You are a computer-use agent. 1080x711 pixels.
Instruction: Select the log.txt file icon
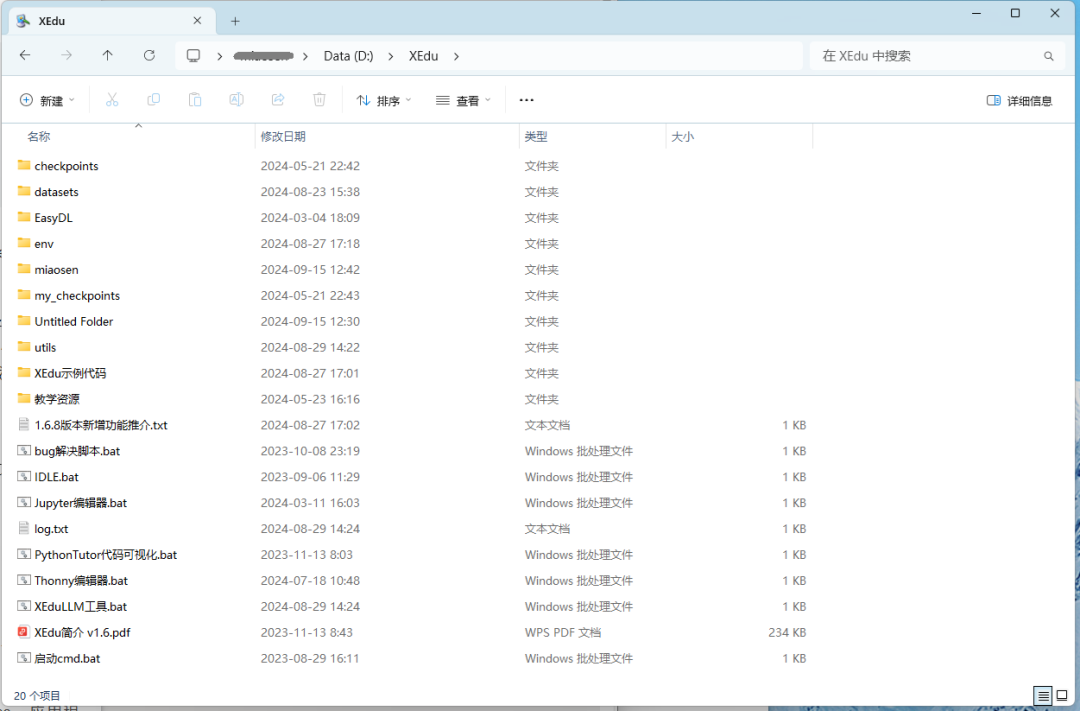click(x=24, y=528)
